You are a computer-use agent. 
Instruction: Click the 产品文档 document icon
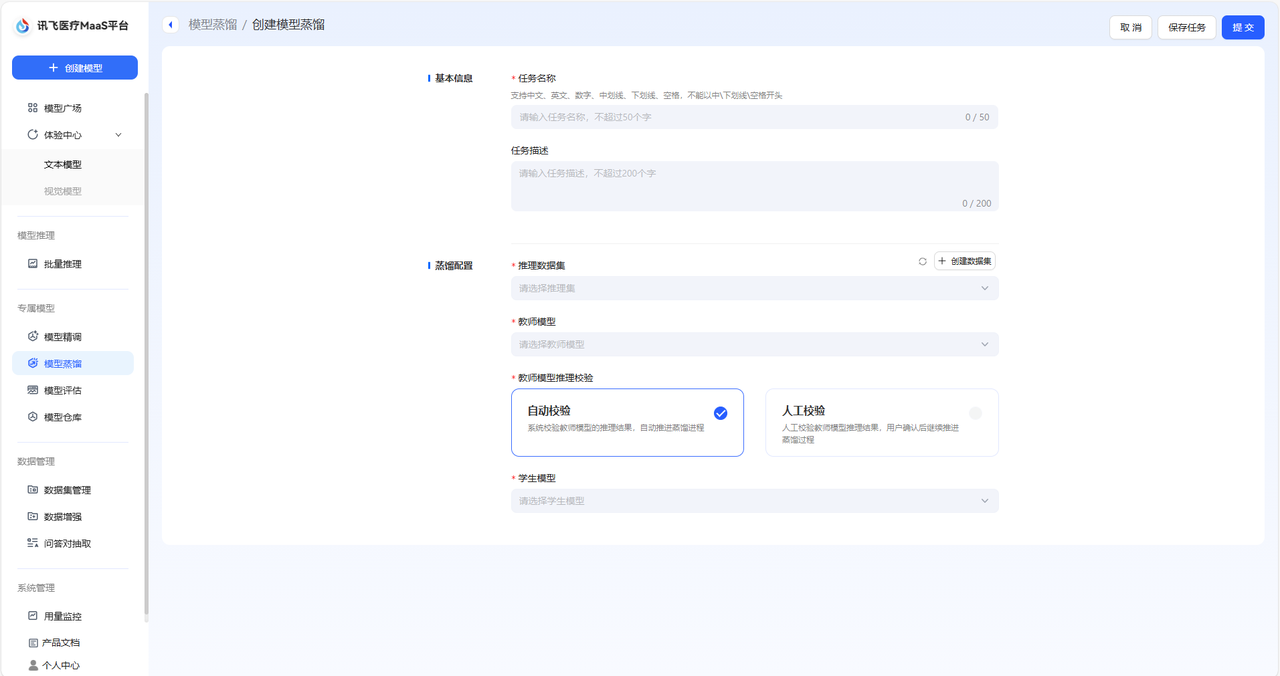[33, 643]
